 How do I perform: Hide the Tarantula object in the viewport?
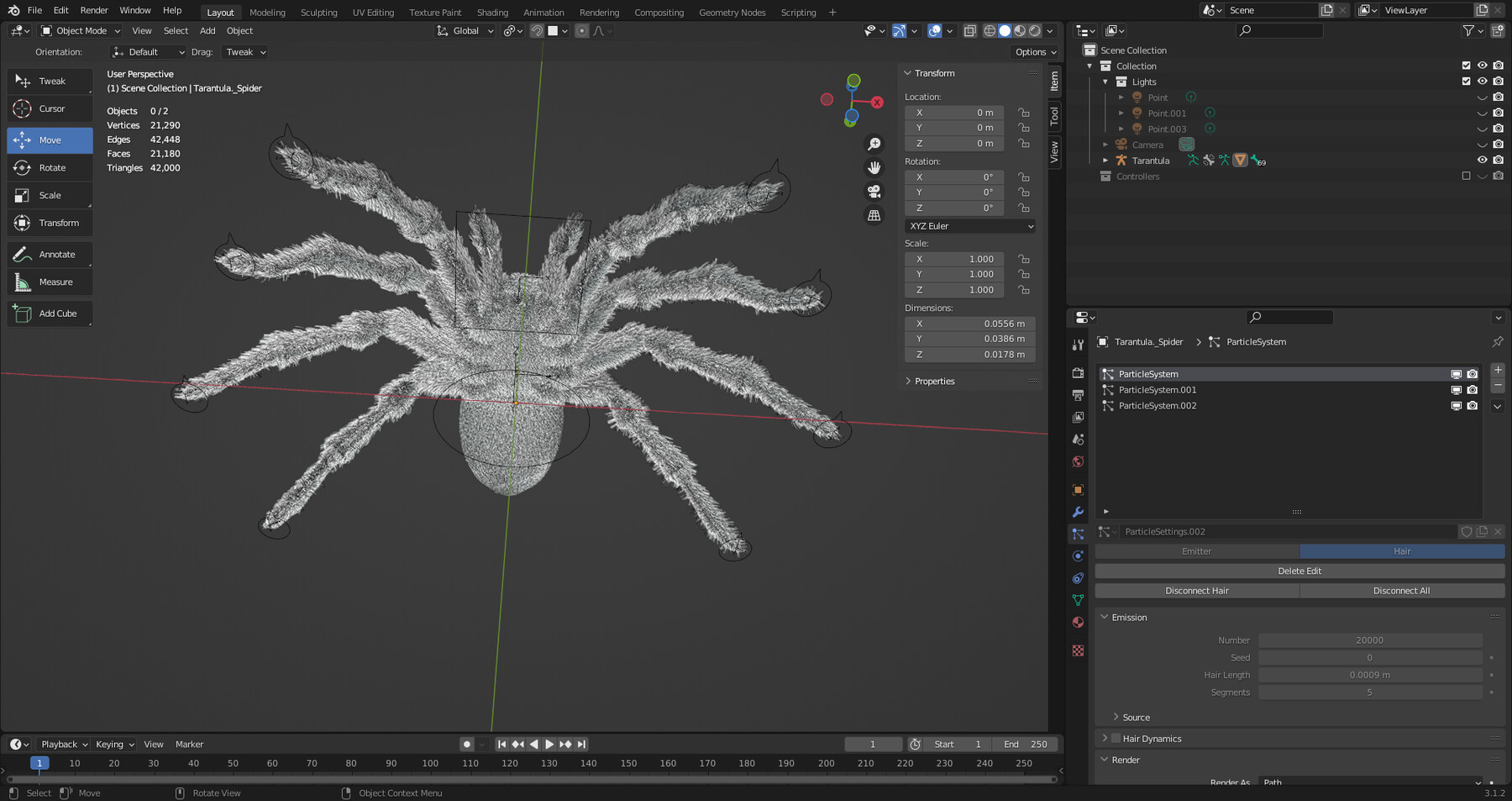tap(1482, 160)
